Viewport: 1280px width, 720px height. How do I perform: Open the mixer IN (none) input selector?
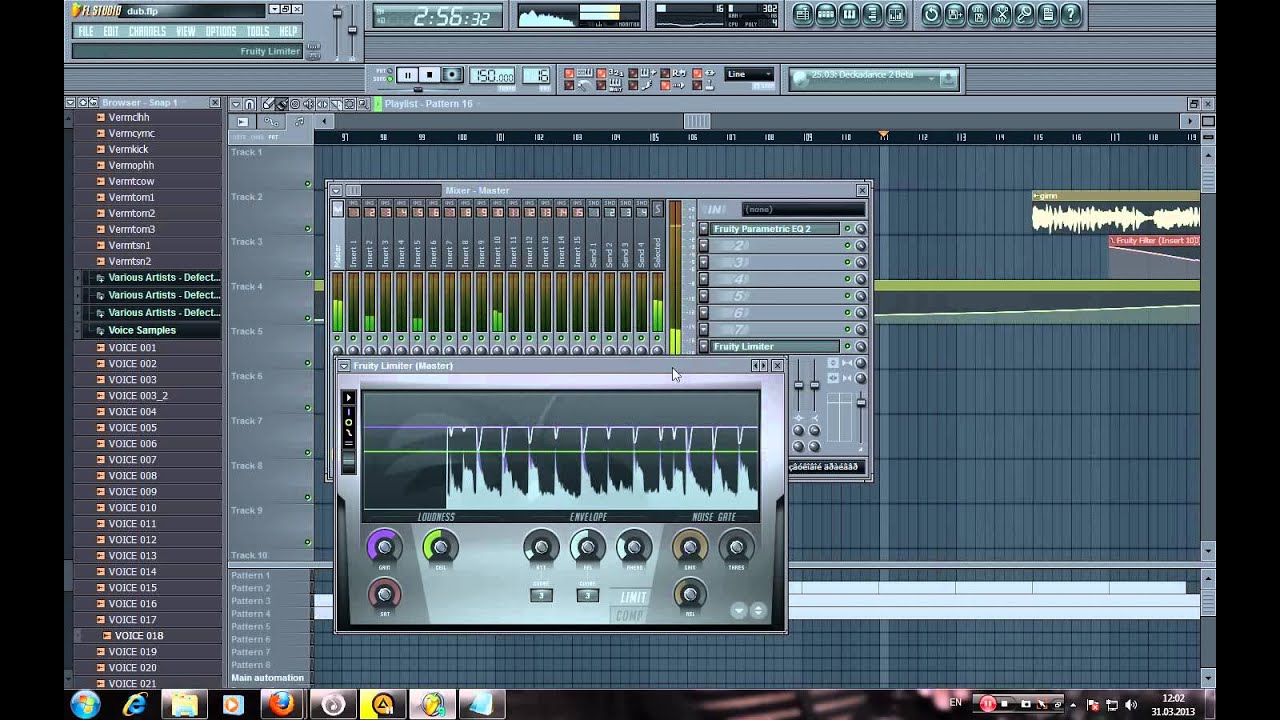click(803, 209)
